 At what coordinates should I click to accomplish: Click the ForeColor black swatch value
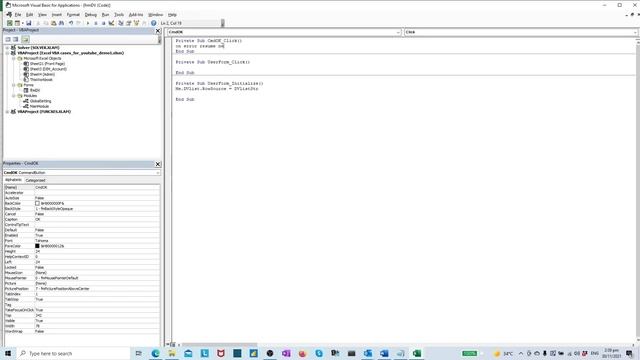(37, 246)
